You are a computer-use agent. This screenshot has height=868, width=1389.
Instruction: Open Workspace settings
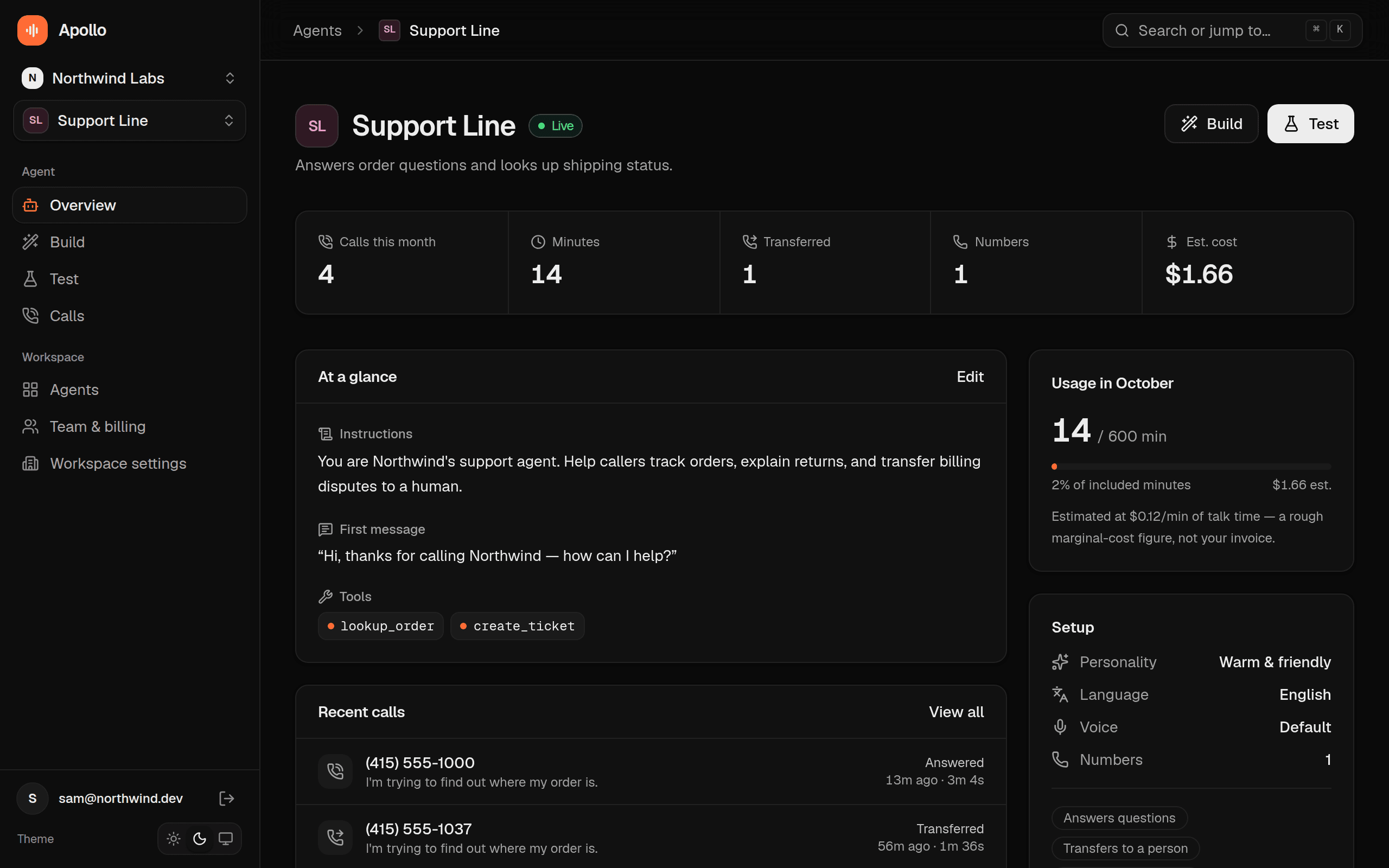(130, 463)
